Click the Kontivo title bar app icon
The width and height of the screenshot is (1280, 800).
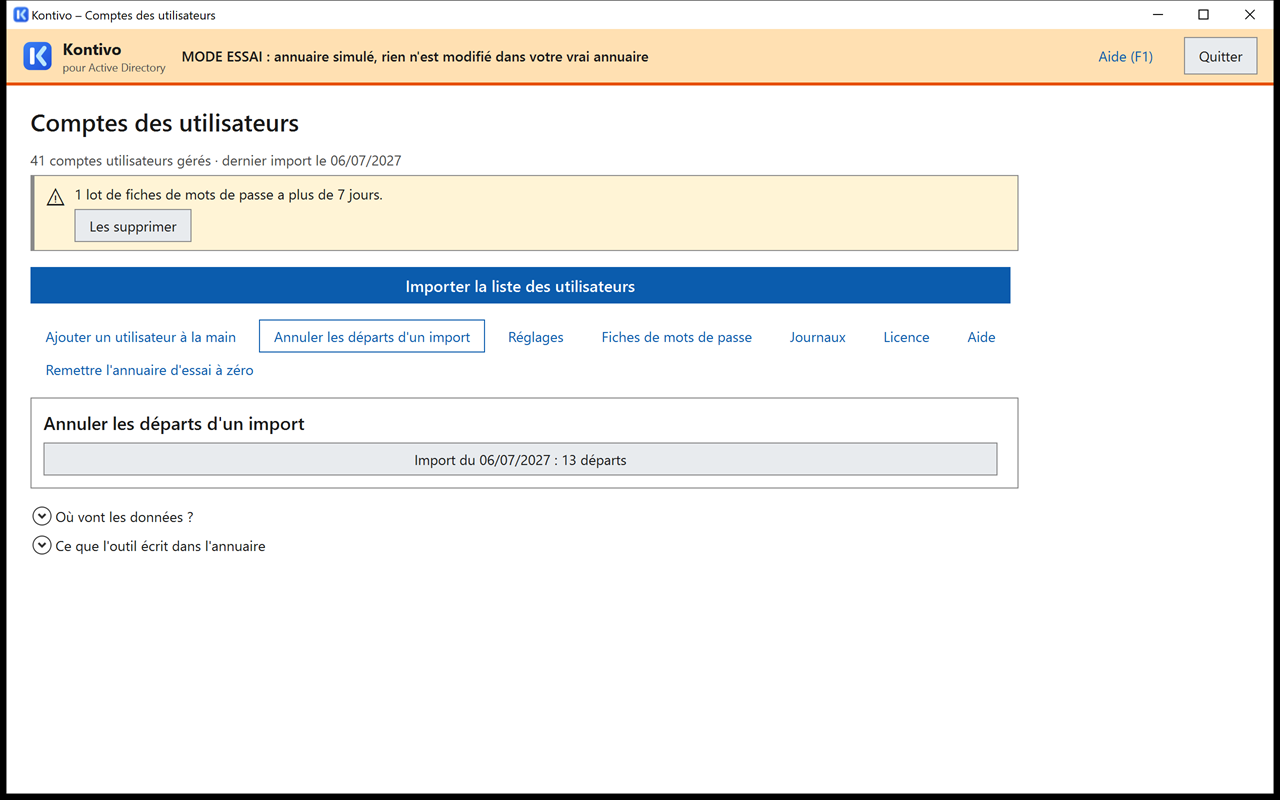(20, 15)
